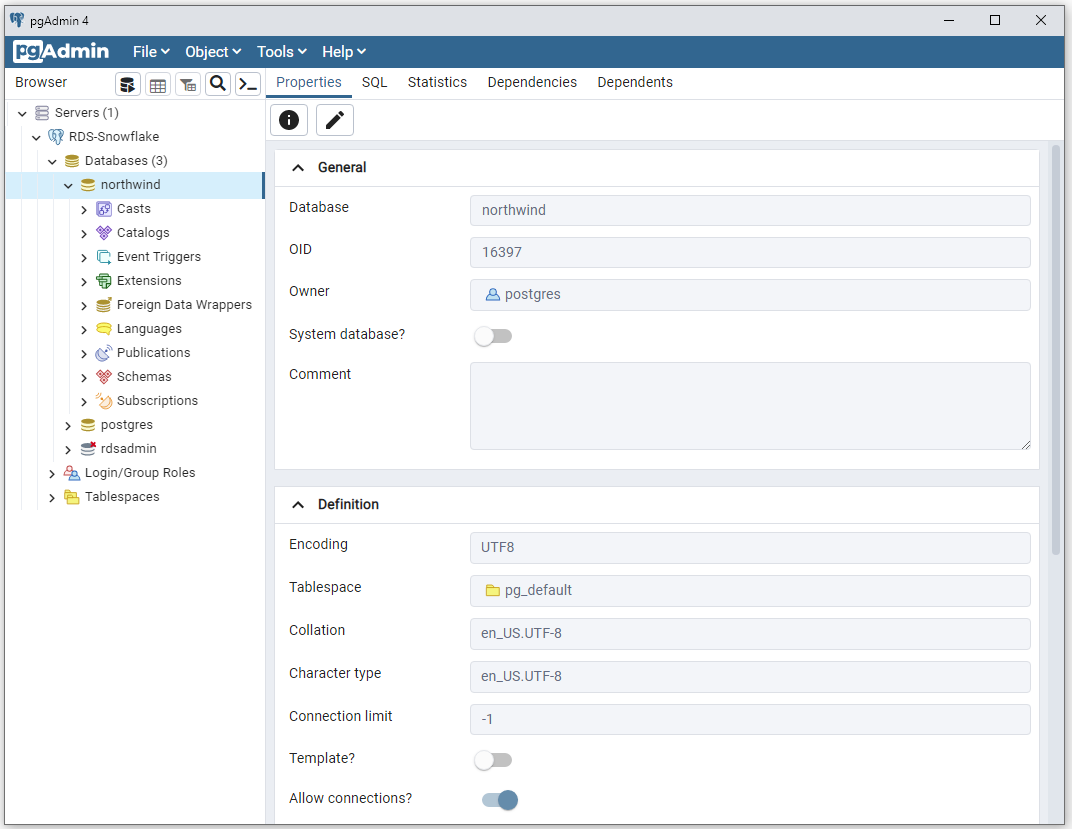Click the View Data table grid icon
The height and width of the screenshot is (829, 1072).
click(x=158, y=85)
